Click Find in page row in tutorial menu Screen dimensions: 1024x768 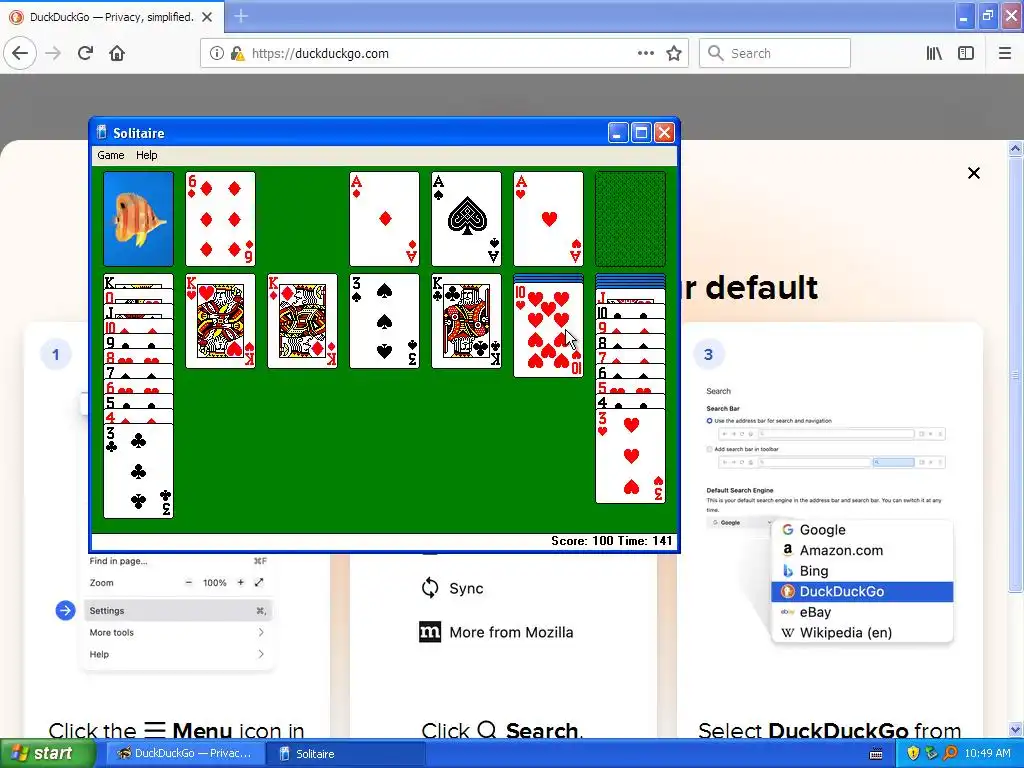coord(178,561)
